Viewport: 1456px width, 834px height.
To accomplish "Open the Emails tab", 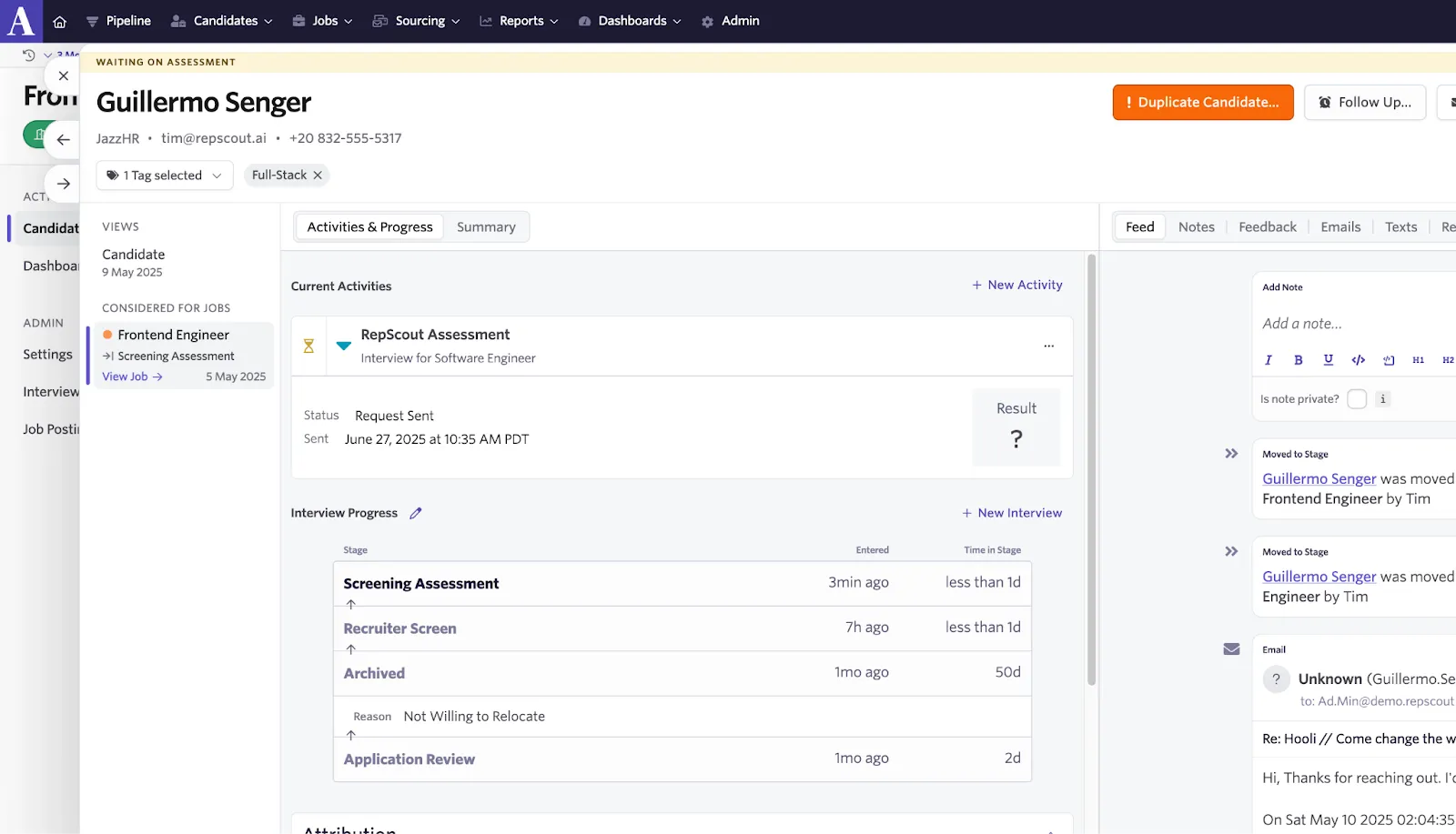I will pos(1340,227).
